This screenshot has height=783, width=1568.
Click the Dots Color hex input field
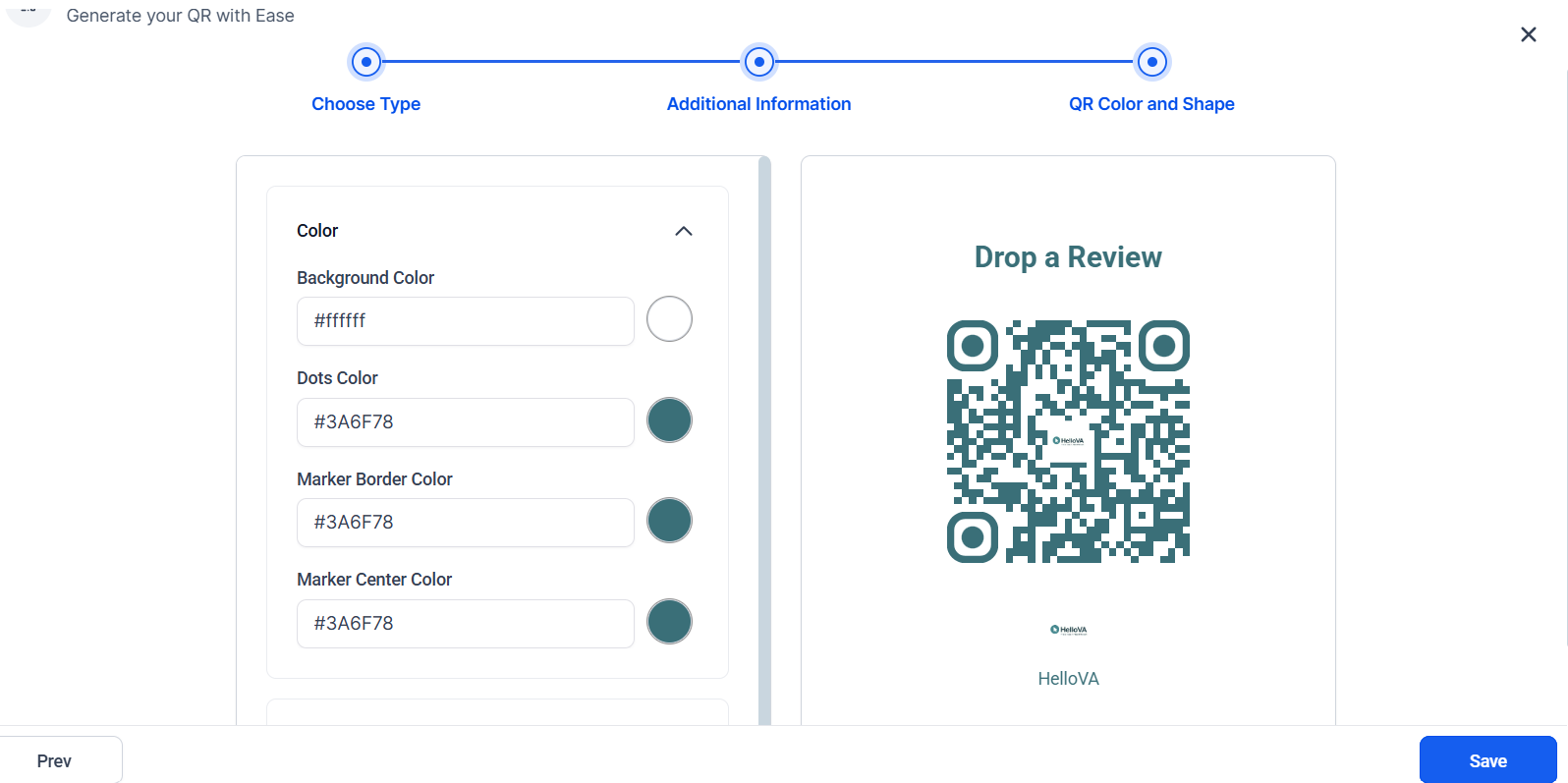point(465,422)
